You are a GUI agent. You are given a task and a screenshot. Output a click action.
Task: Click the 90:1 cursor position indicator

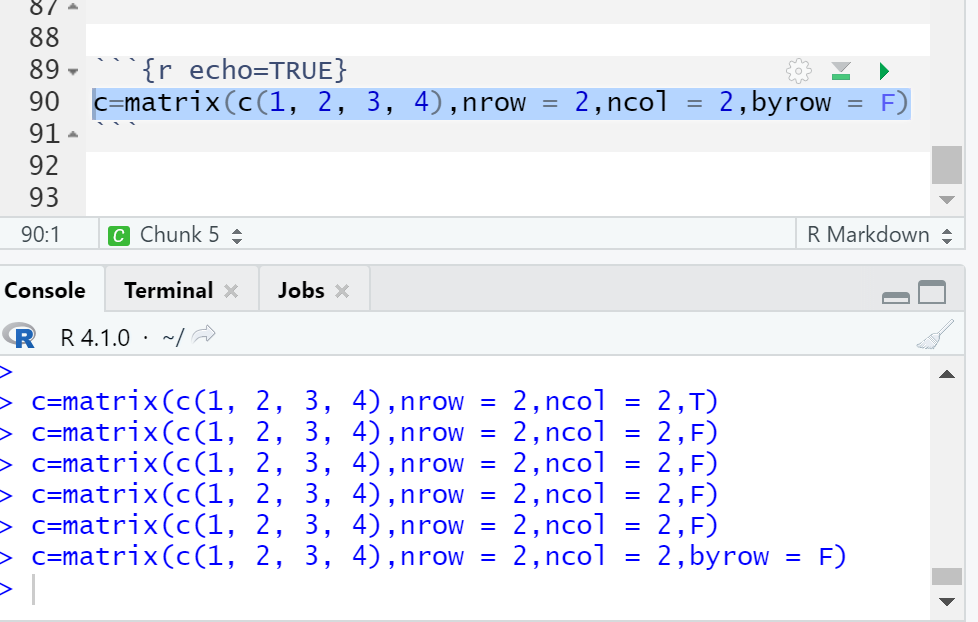coord(41,235)
